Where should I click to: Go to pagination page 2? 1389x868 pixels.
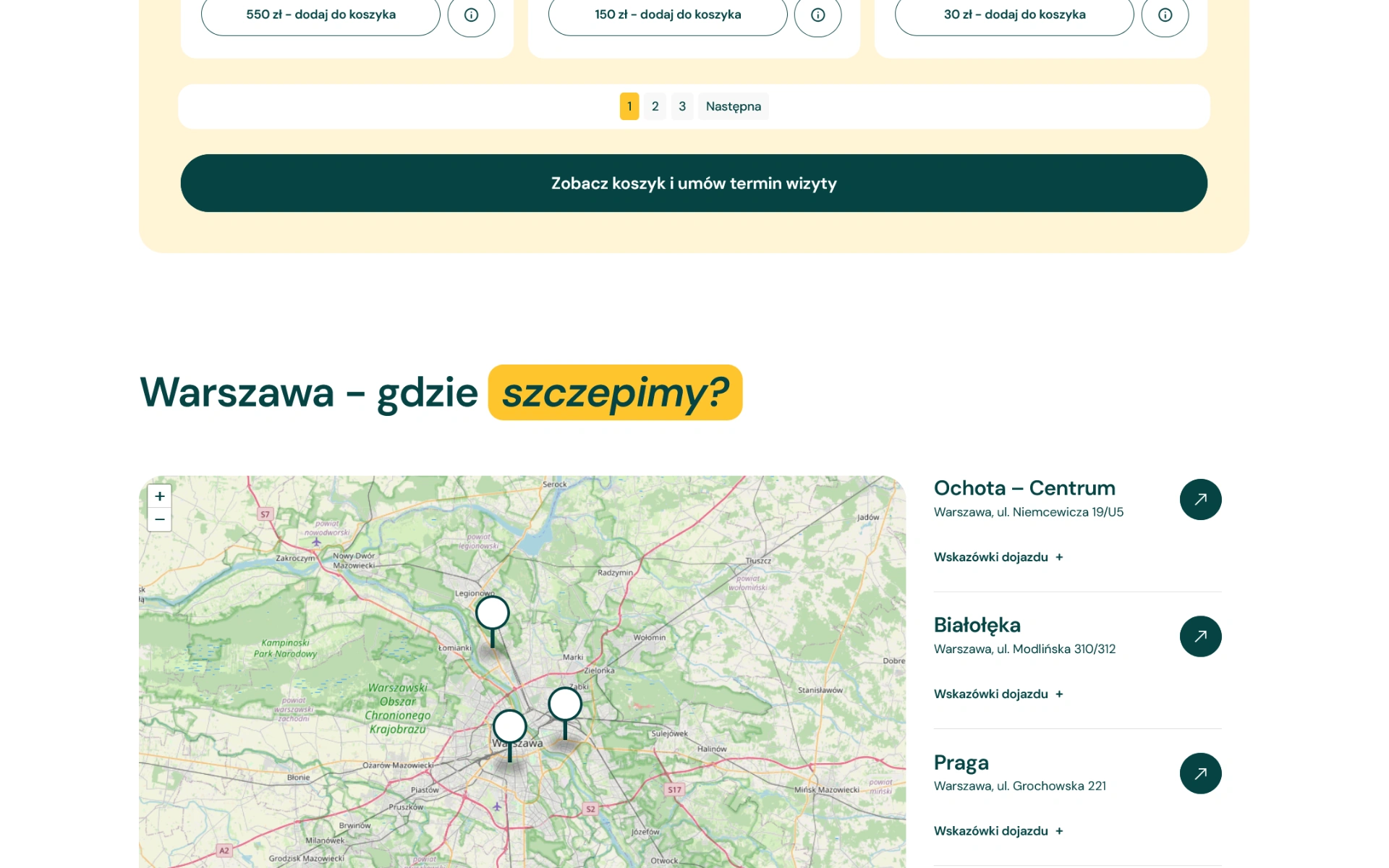(x=655, y=106)
